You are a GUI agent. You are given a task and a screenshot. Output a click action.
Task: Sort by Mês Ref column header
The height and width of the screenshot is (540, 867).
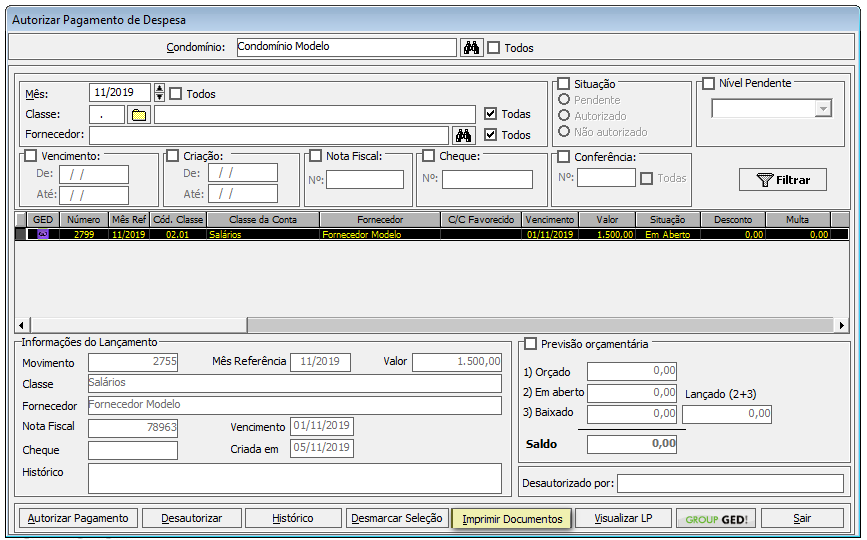129,219
